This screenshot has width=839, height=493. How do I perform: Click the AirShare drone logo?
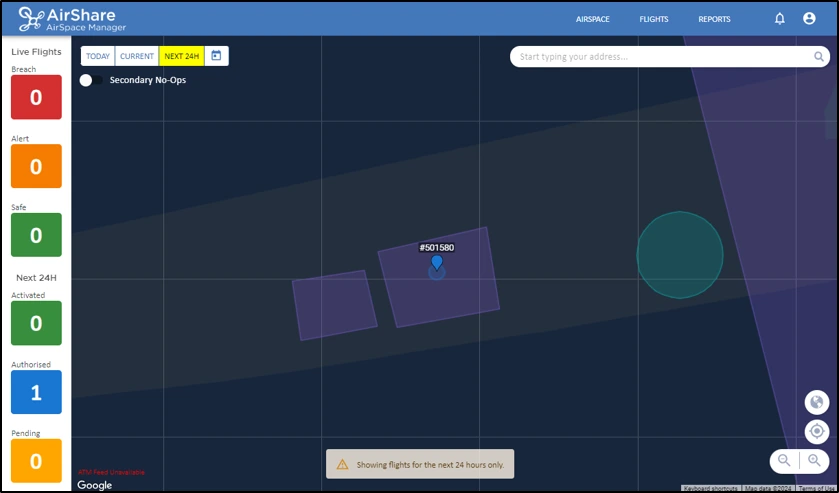pyautogui.click(x=31, y=18)
